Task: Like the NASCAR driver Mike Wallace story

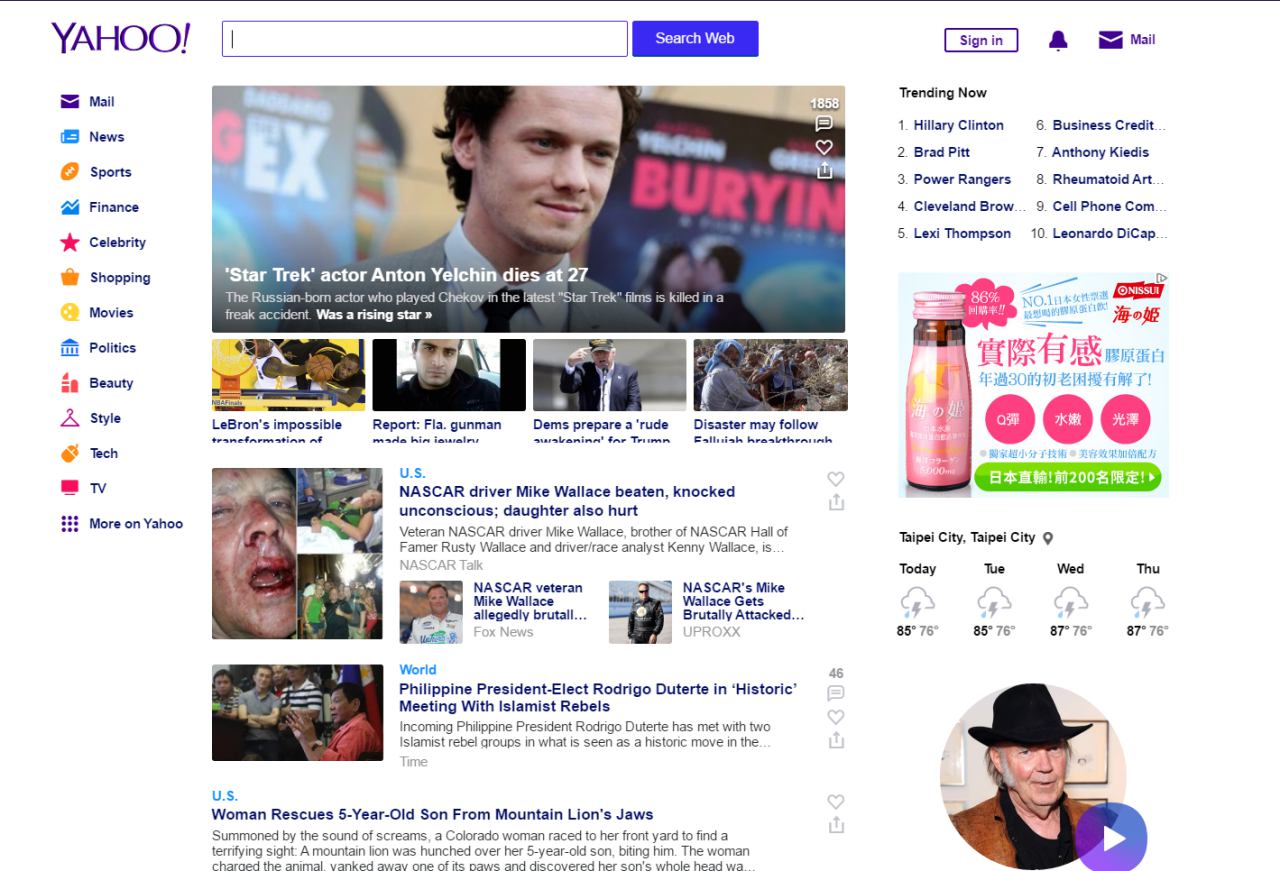Action: pos(836,479)
